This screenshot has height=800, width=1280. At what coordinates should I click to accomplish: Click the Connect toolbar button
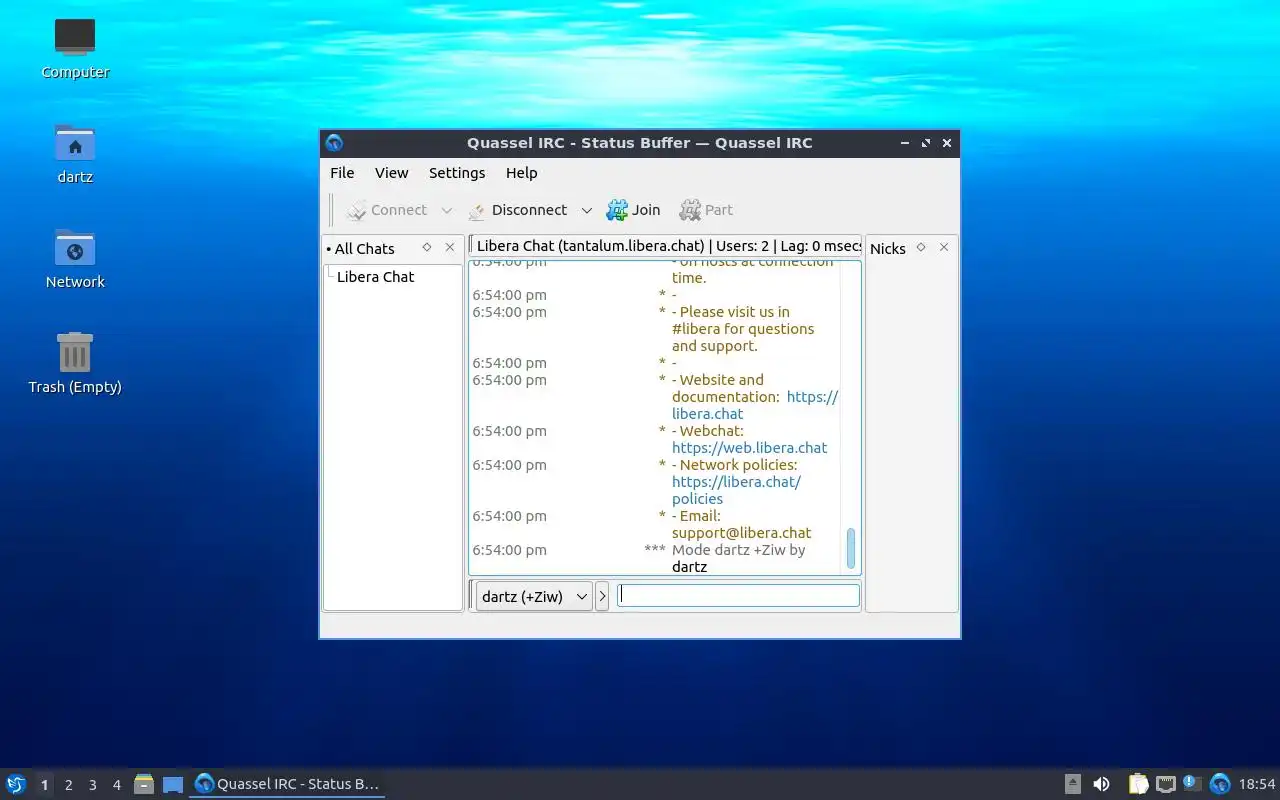click(386, 210)
